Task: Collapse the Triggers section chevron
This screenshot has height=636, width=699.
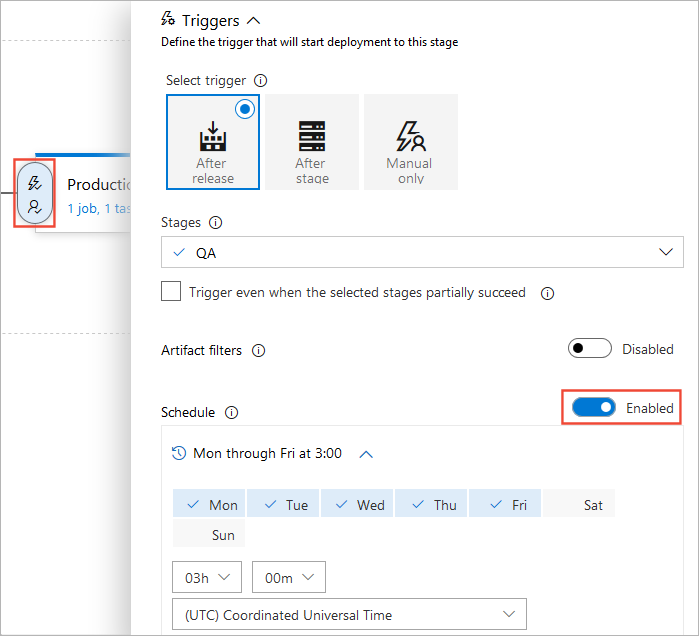Action: pos(253,21)
